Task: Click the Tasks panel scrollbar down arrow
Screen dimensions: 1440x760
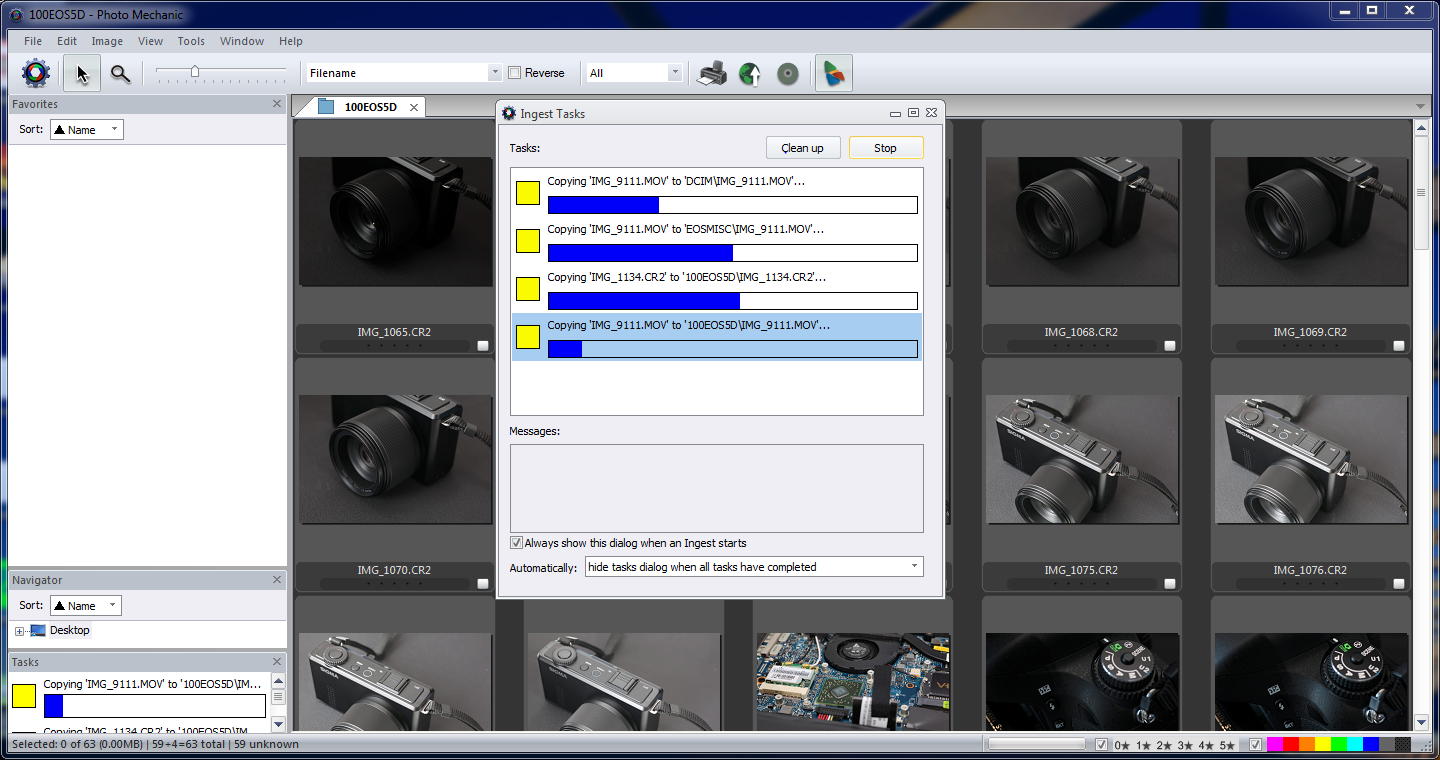Action: [278, 723]
